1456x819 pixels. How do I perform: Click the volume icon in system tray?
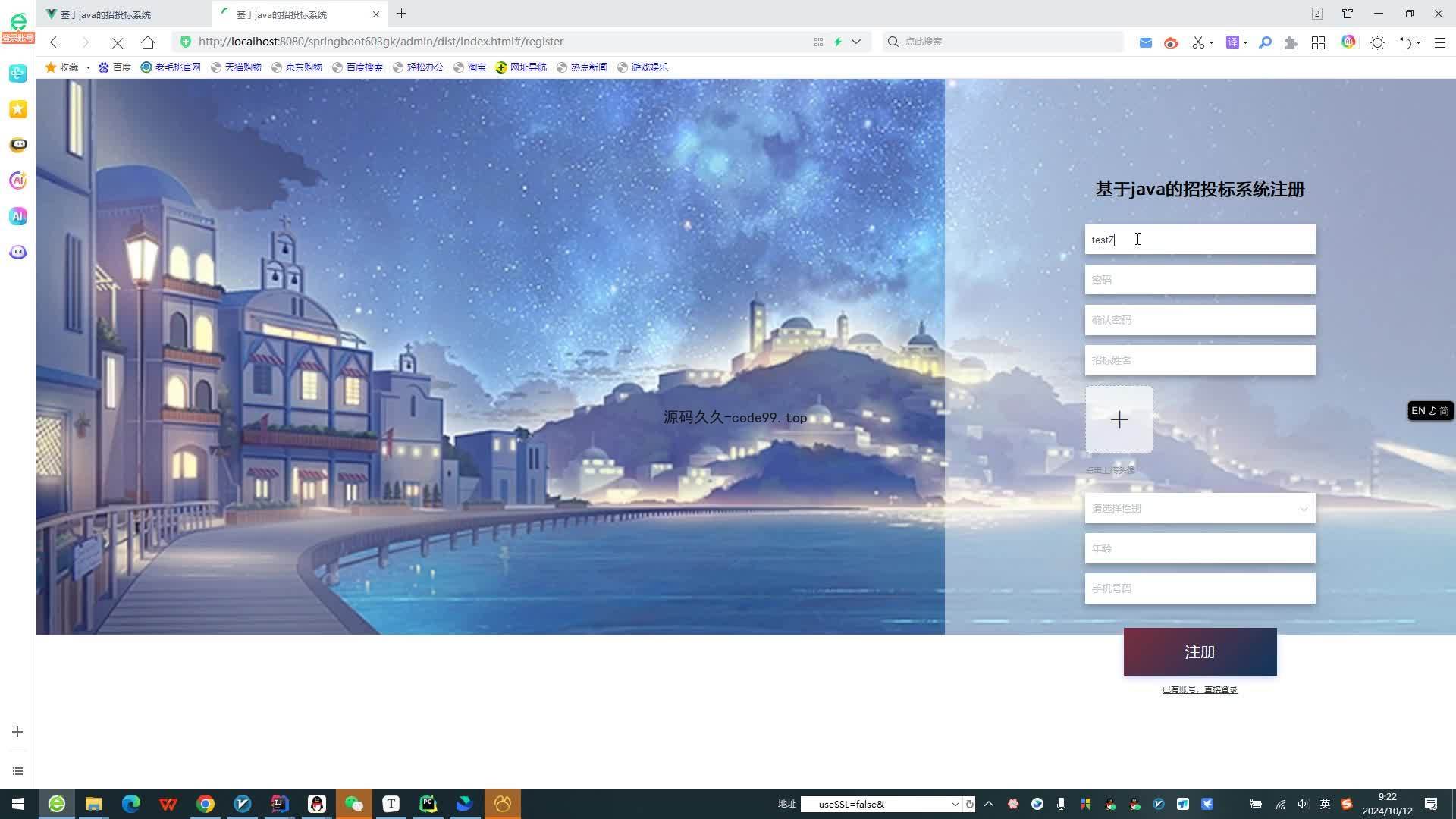click(x=1303, y=804)
